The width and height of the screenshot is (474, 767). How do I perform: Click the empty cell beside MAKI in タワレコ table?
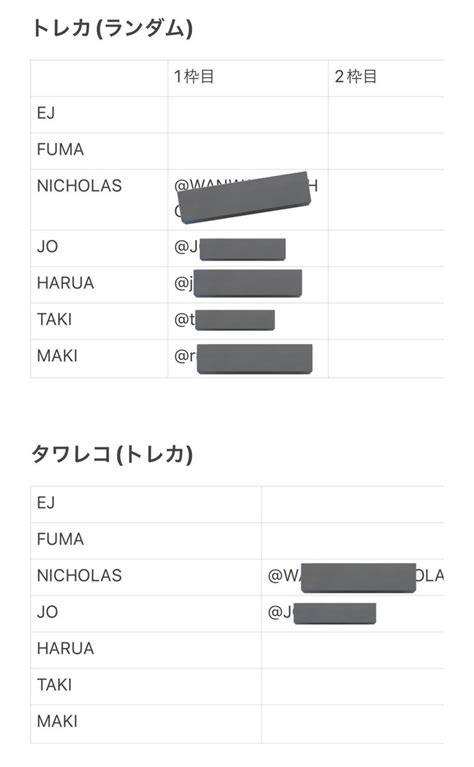(353, 723)
